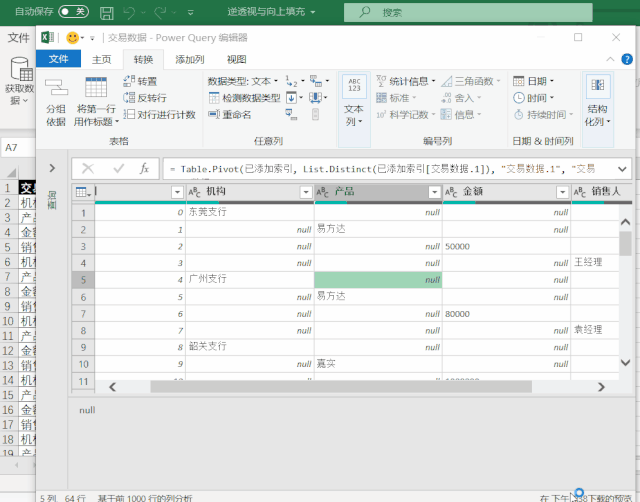Click the 转置 (Transpose) button
Viewport: 640px width, 502px height.
140,81
